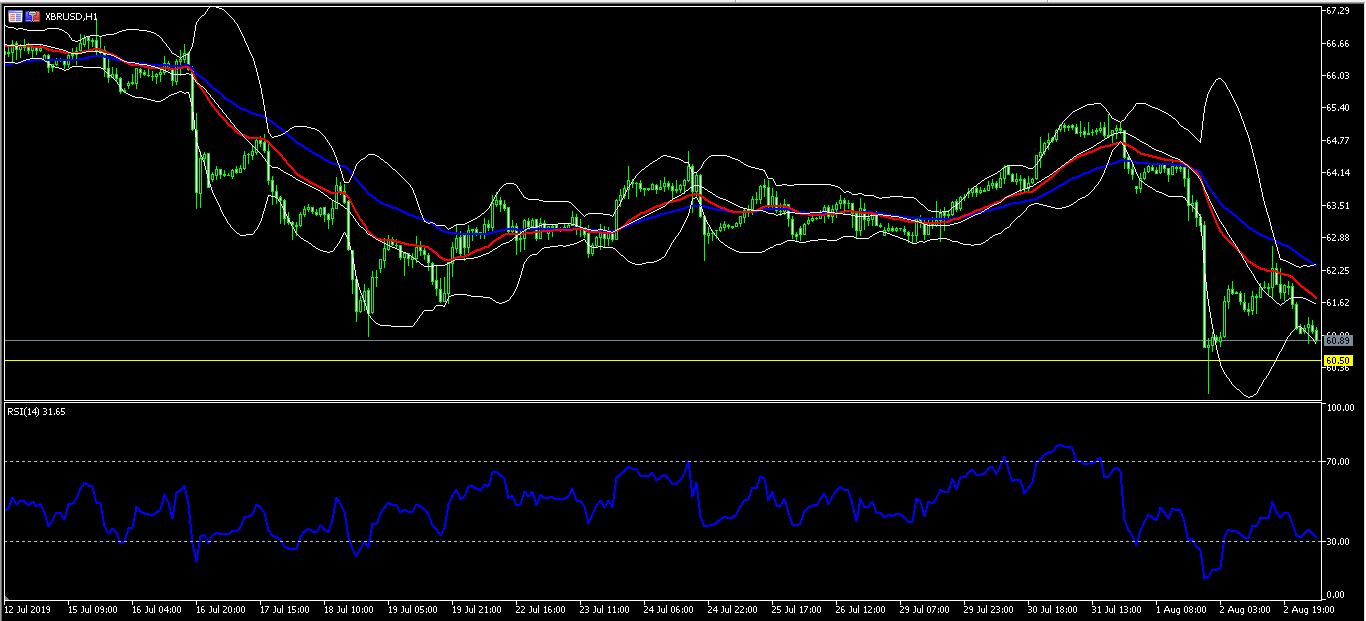Click the RSI 70.00 level label
The image size is (1366, 621).
1338,462
